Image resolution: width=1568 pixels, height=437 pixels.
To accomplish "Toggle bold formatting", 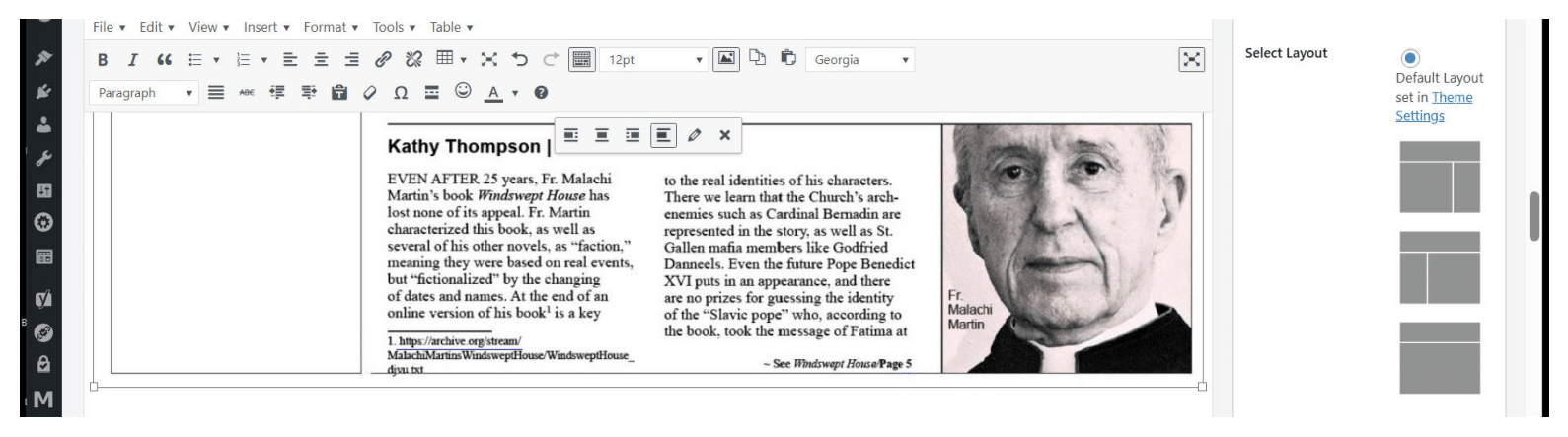I will click(103, 60).
